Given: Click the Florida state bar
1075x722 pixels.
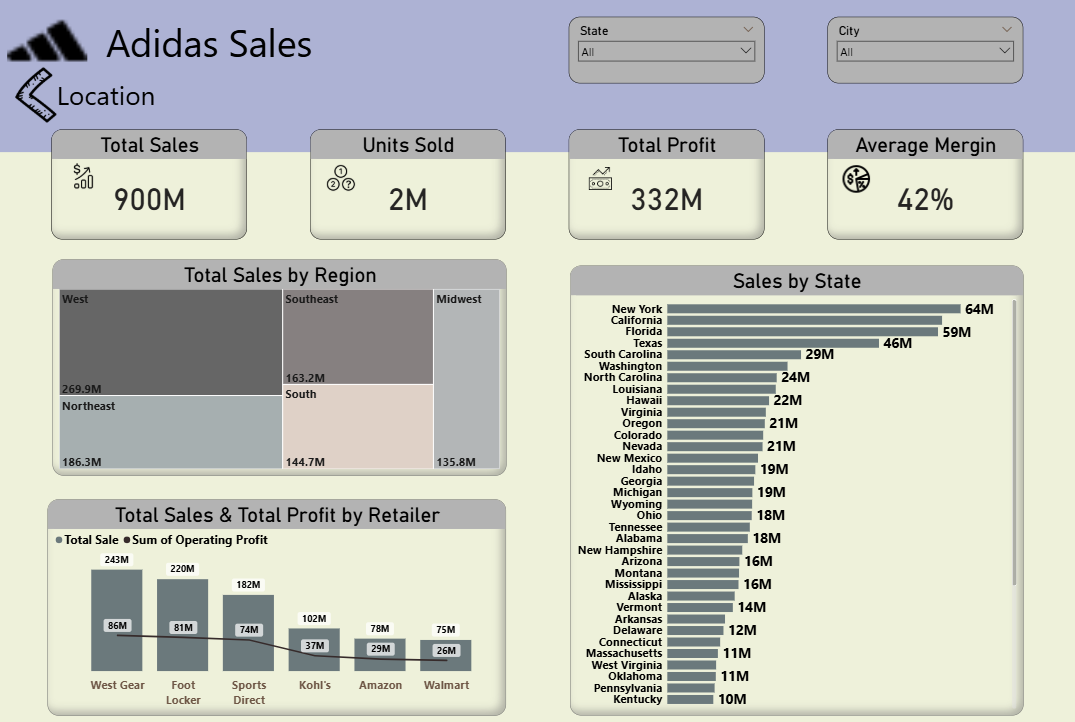Looking at the screenshot, I should point(802,332).
